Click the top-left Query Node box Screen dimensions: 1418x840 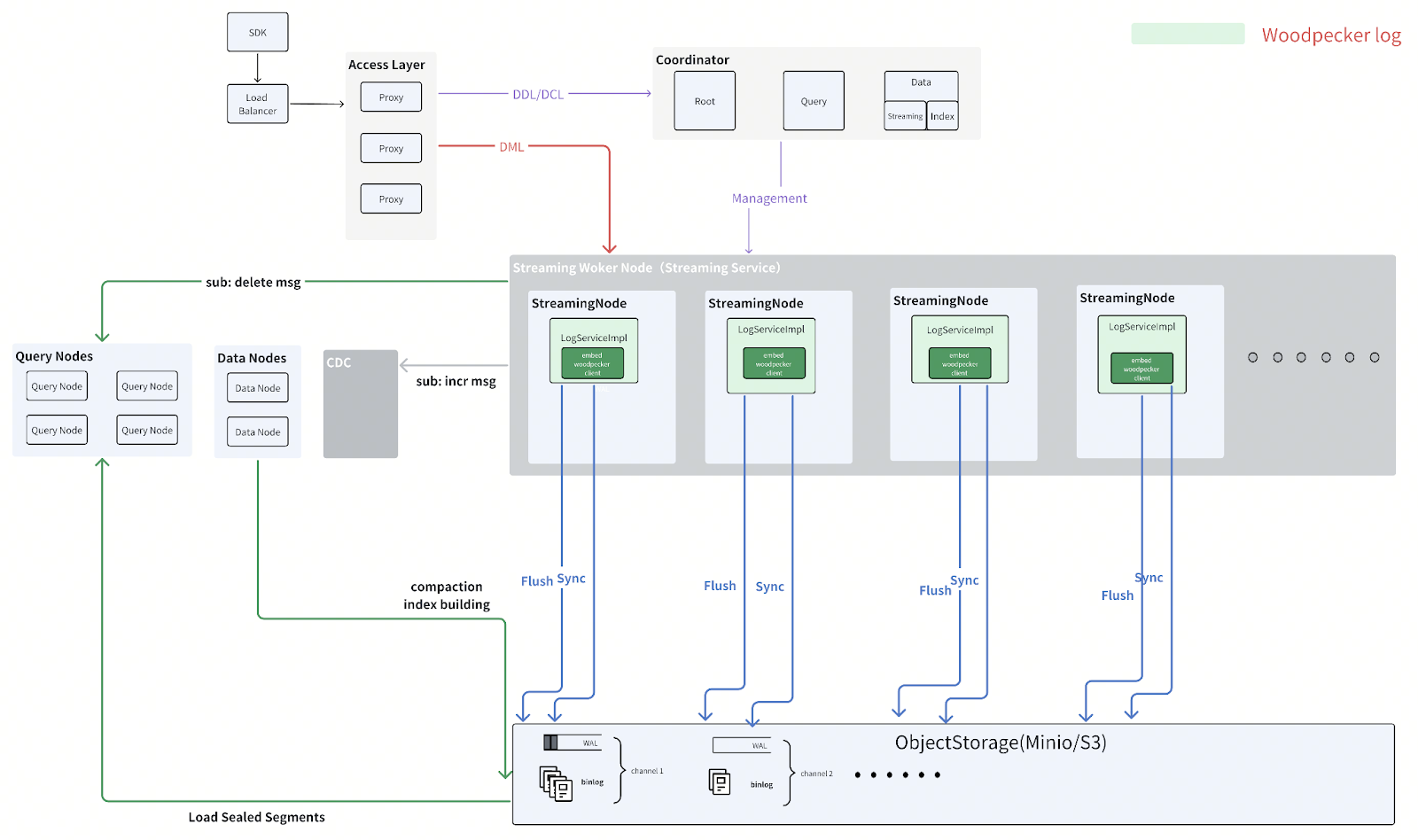[57, 386]
